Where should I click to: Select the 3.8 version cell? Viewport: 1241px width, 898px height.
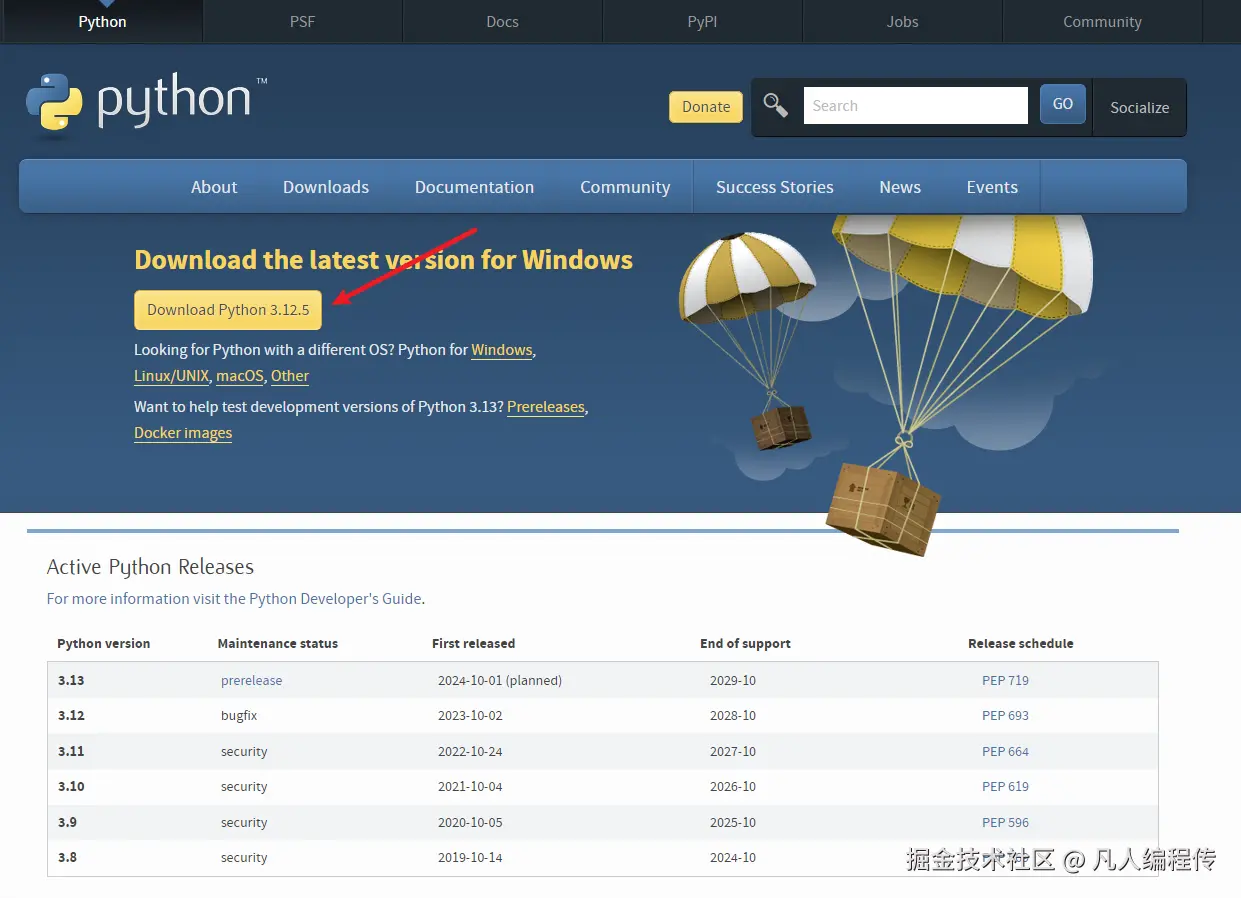point(67,857)
